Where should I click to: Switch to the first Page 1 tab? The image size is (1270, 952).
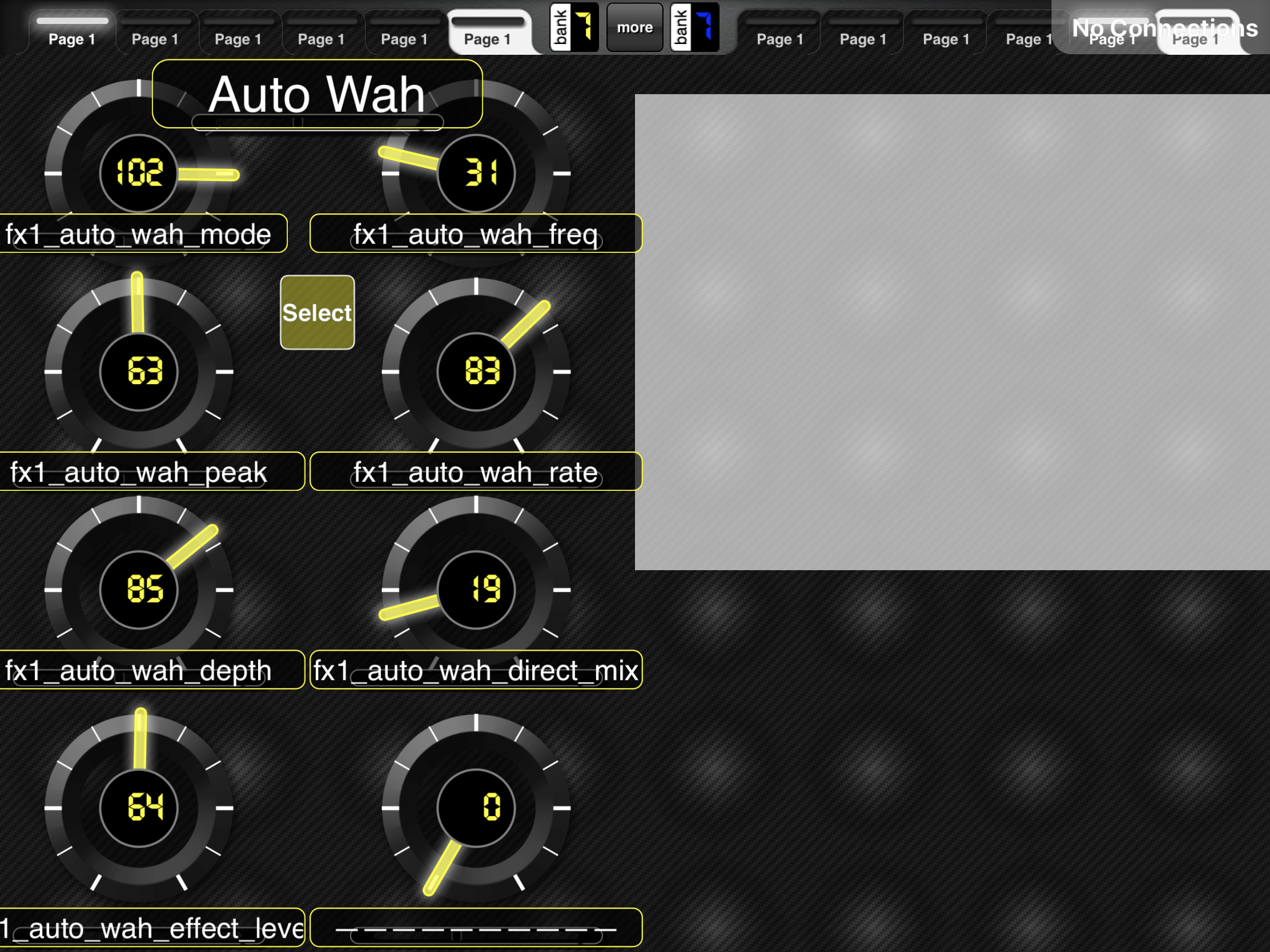(72, 33)
